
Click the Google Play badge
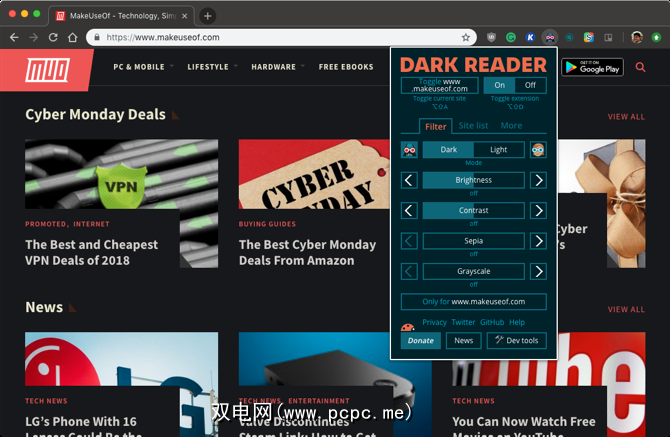tap(592, 67)
